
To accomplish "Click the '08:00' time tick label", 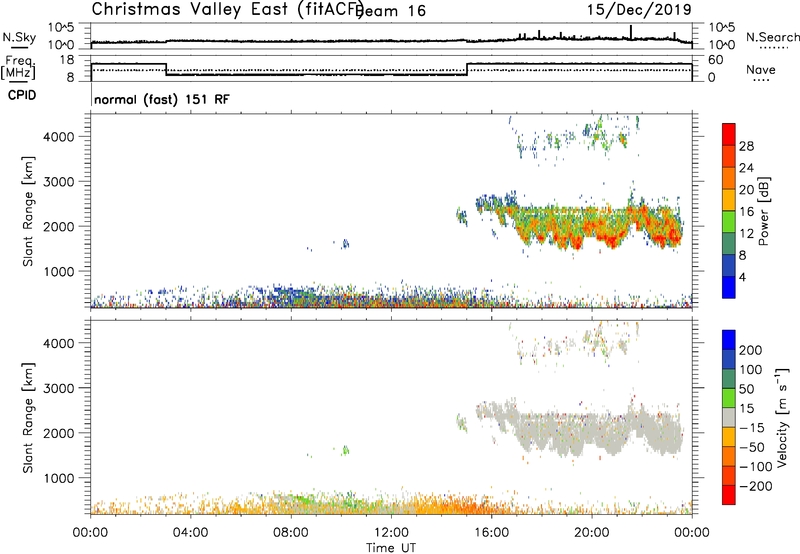I will (x=291, y=533).
